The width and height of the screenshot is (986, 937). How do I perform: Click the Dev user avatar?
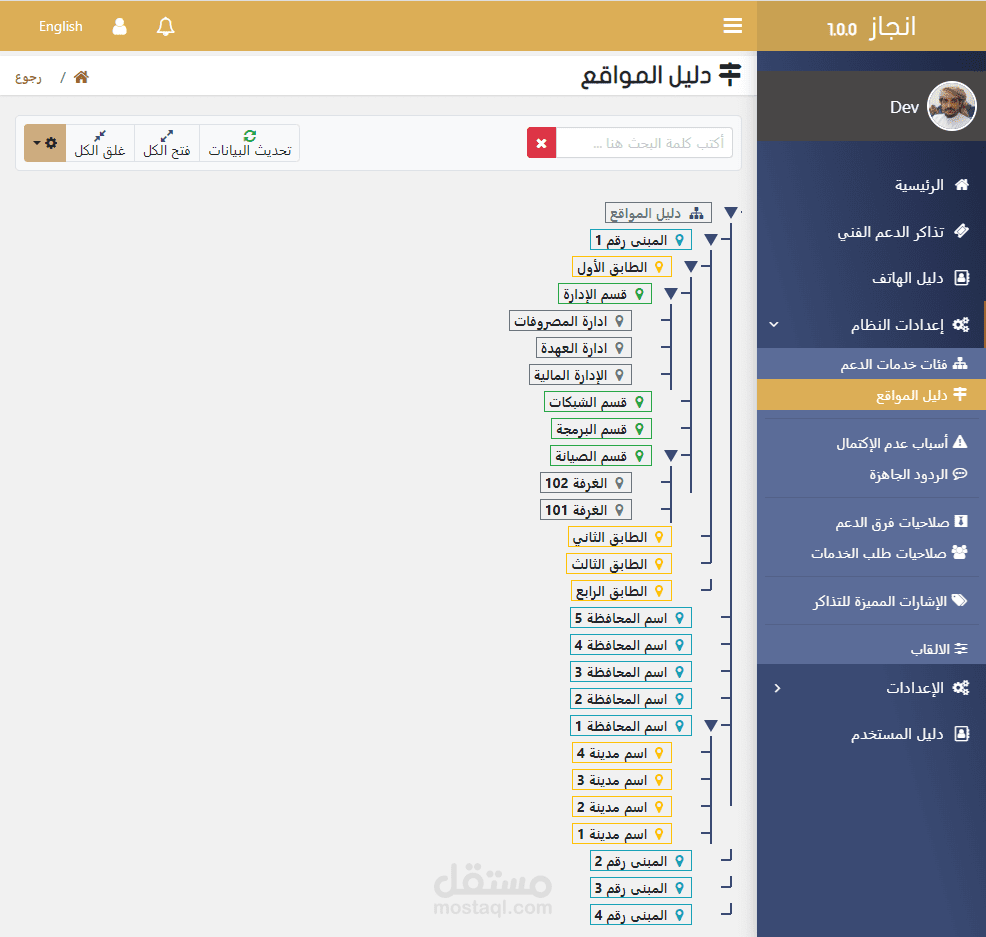click(x=951, y=106)
